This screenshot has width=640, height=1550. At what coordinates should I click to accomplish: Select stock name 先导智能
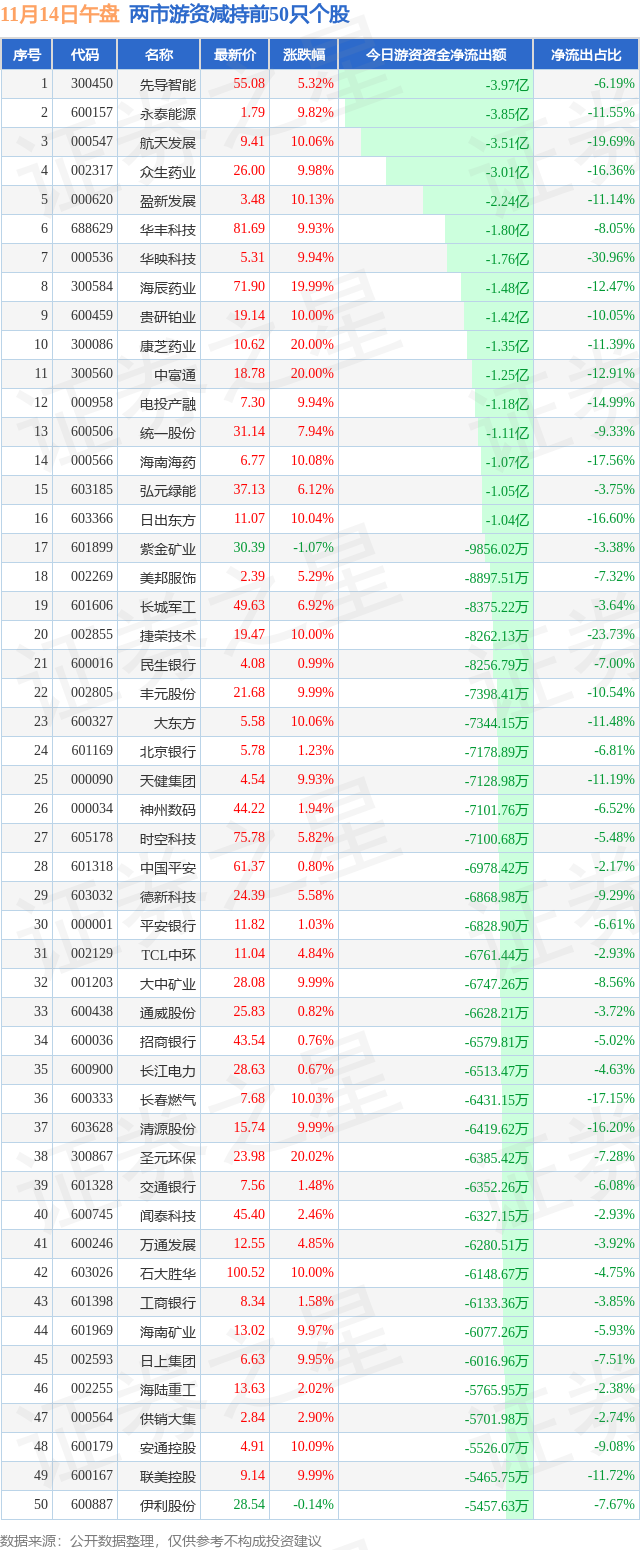pyautogui.click(x=168, y=84)
